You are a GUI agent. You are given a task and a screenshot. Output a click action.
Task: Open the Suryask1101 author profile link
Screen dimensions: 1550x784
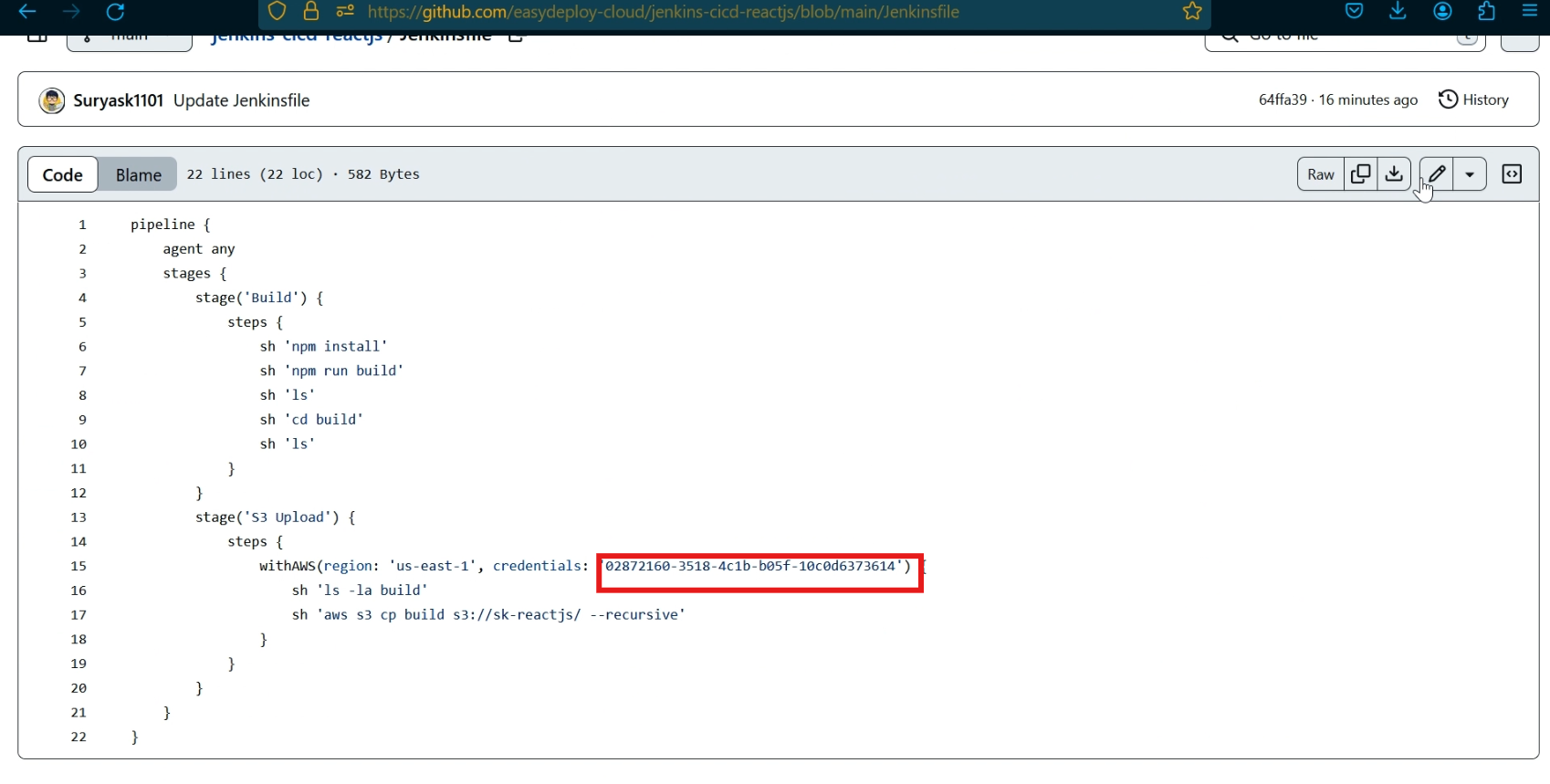click(x=118, y=100)
